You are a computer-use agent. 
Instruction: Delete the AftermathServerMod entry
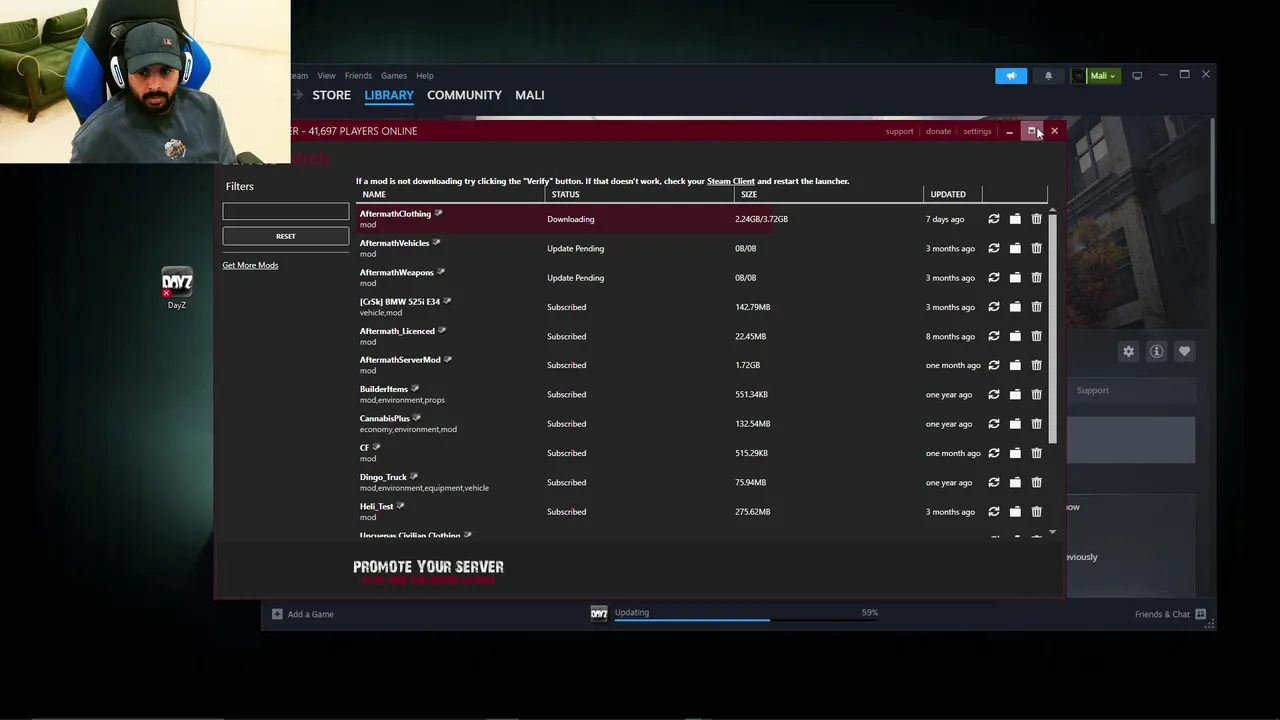tap(1036, 365)
